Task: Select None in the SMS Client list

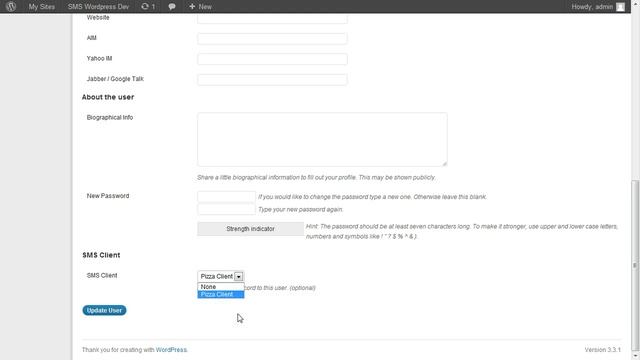Action: coord(220,287)
